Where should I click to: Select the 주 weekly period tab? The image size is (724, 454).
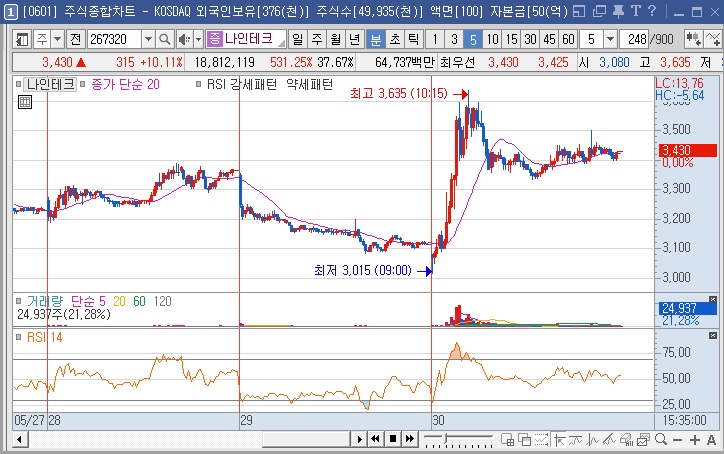click(316, 40)
